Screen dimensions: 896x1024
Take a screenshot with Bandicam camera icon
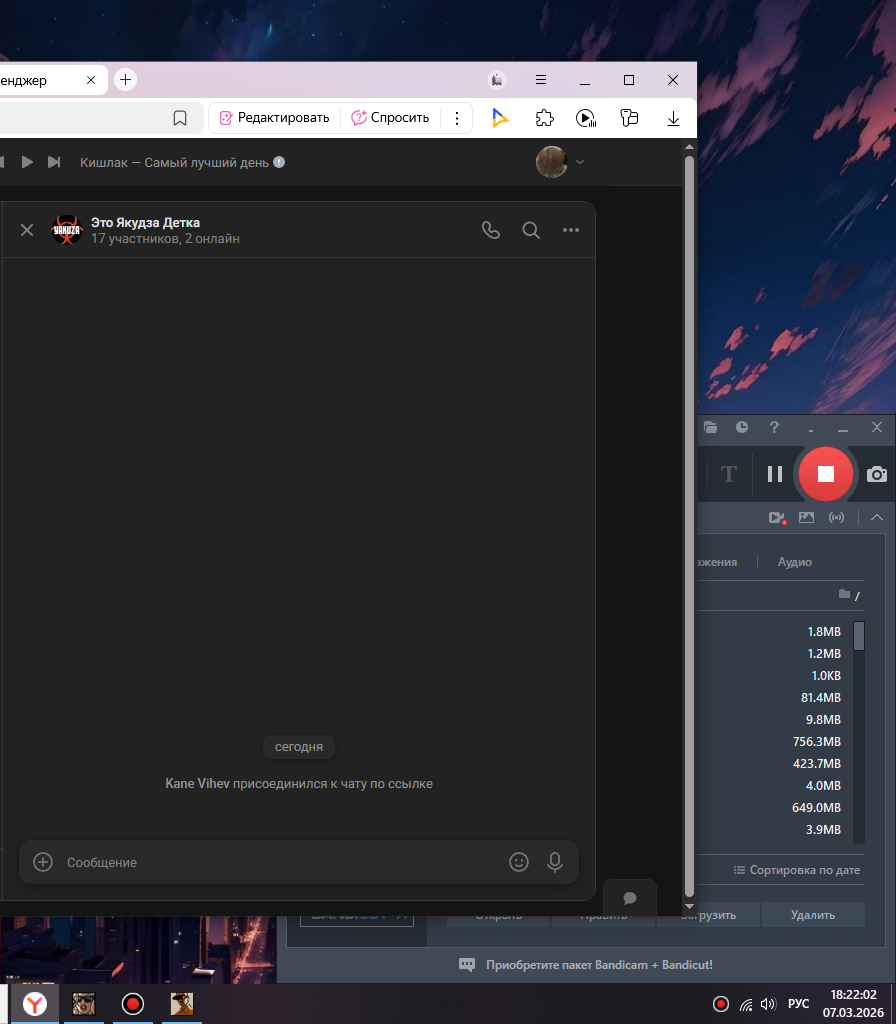877,474
